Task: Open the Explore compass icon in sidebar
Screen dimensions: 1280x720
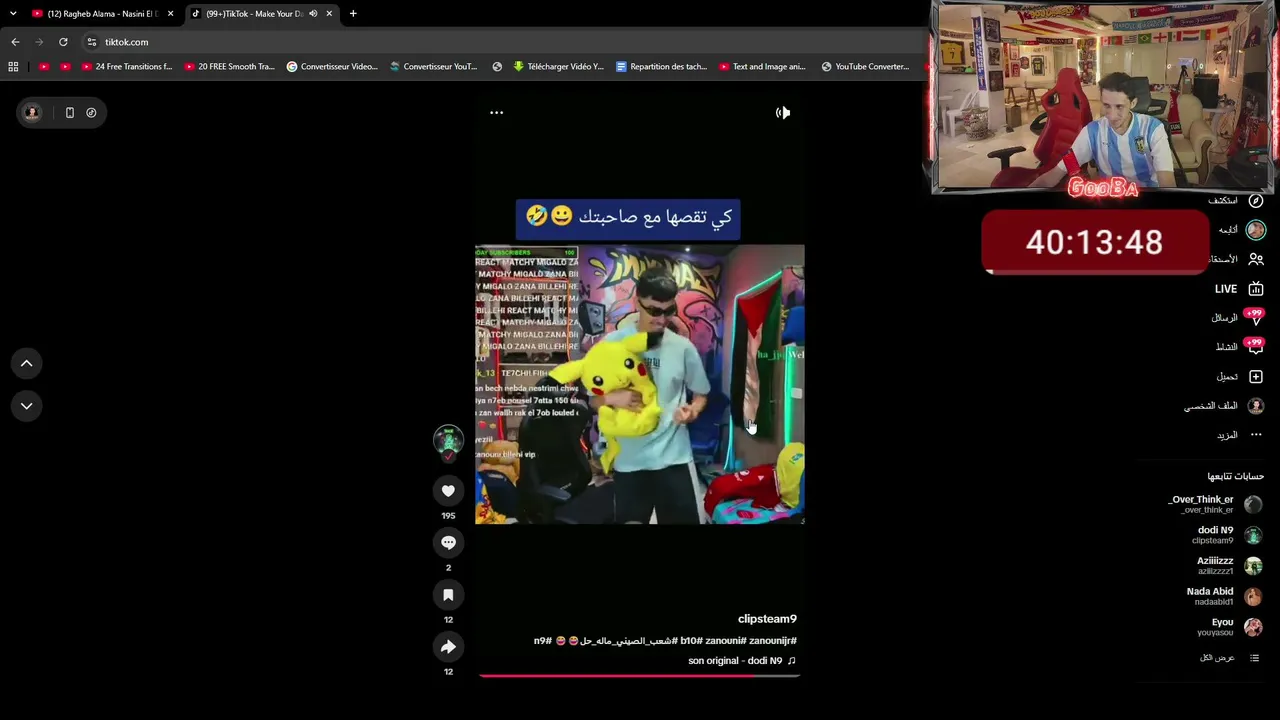Action: point(1256,201)
